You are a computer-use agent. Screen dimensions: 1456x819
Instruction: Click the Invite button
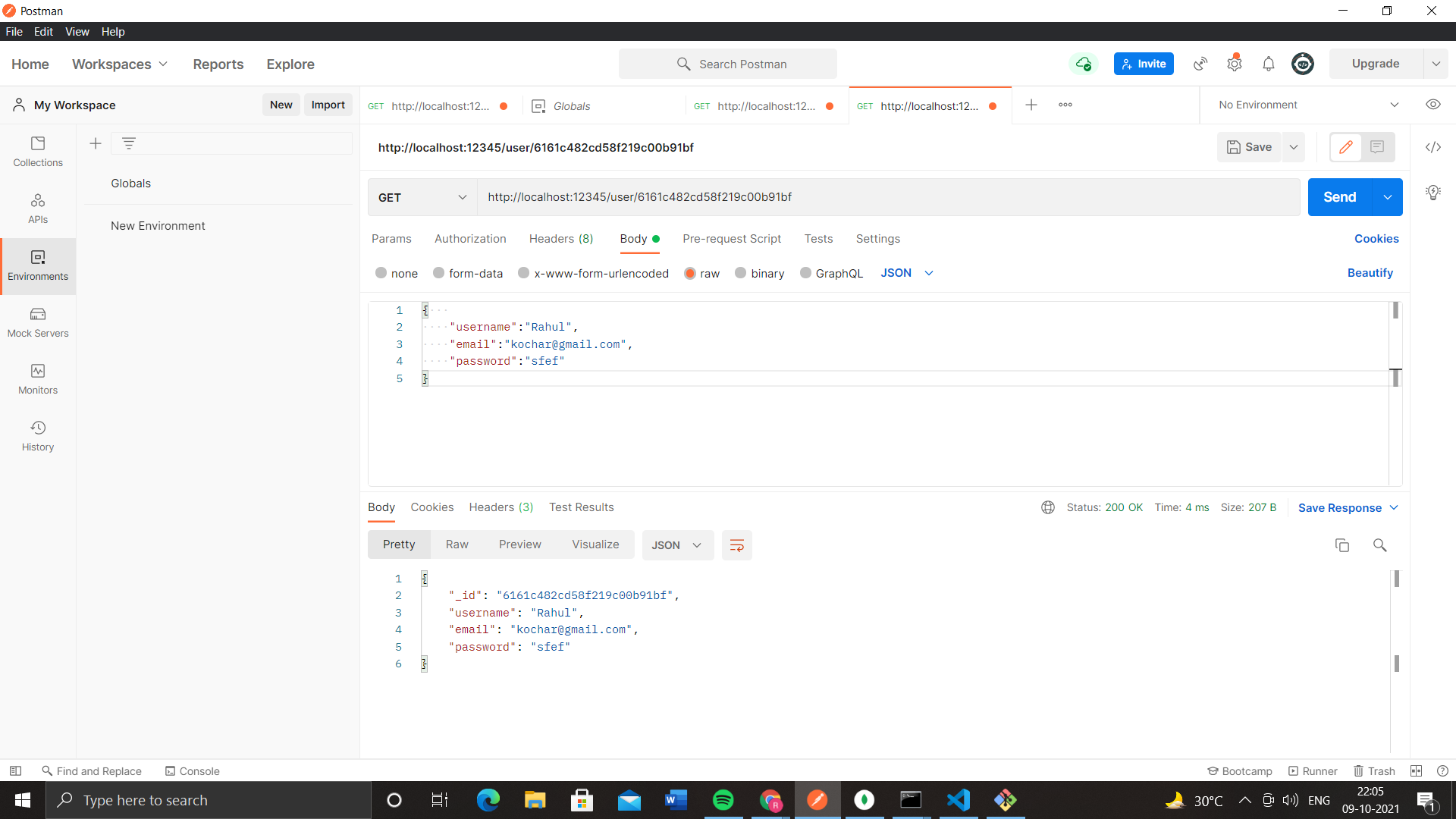point(1144,64)
